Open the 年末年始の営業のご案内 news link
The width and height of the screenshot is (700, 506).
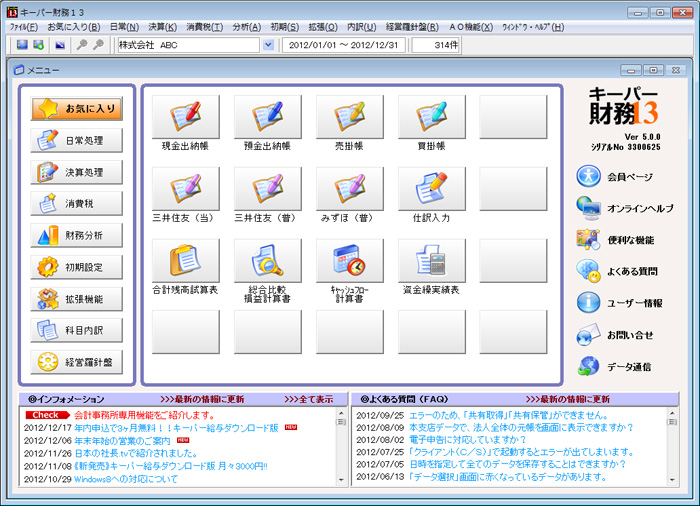(x=122, y=441)
